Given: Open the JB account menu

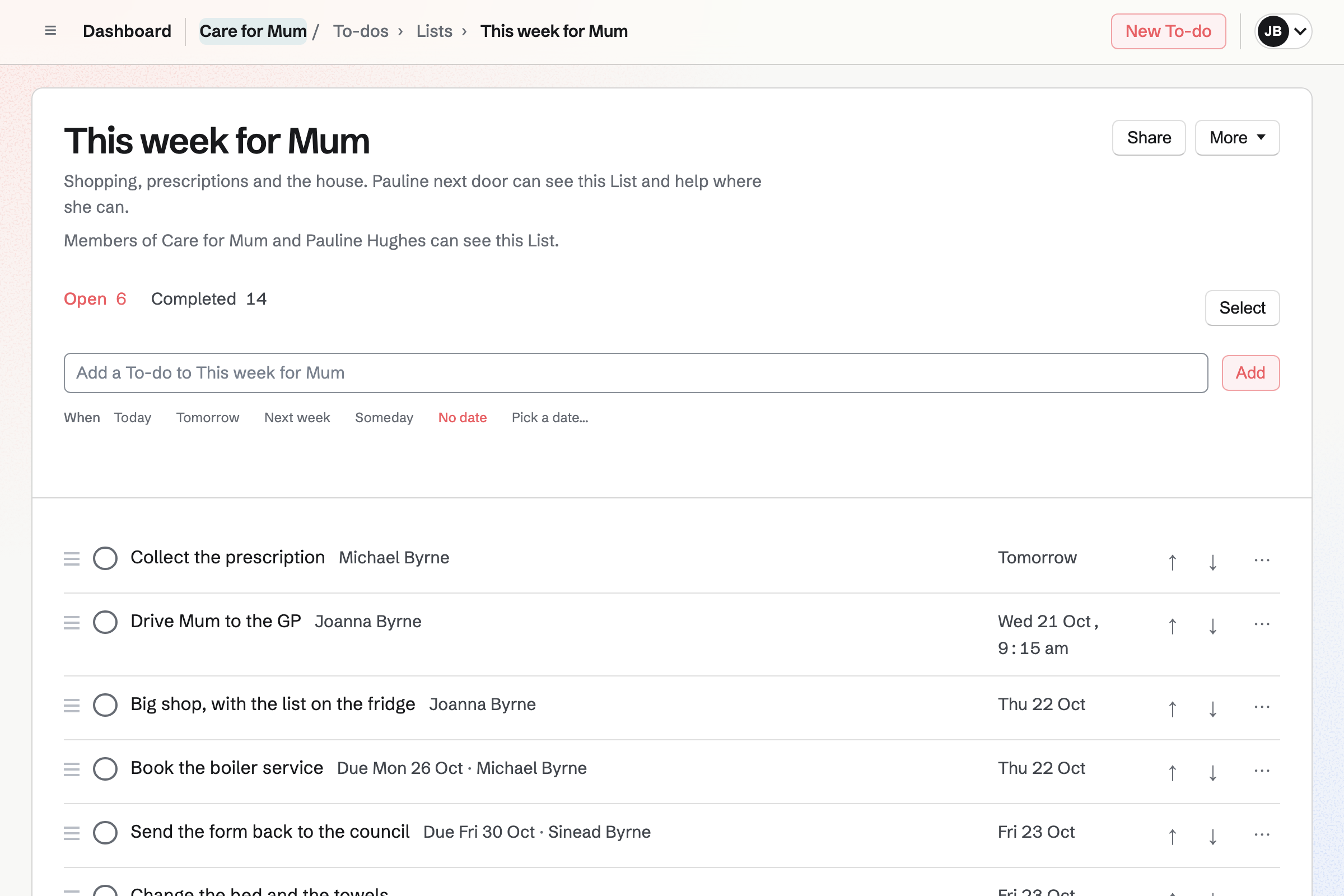Looking at the screenshot, I should pos(1283,31).
